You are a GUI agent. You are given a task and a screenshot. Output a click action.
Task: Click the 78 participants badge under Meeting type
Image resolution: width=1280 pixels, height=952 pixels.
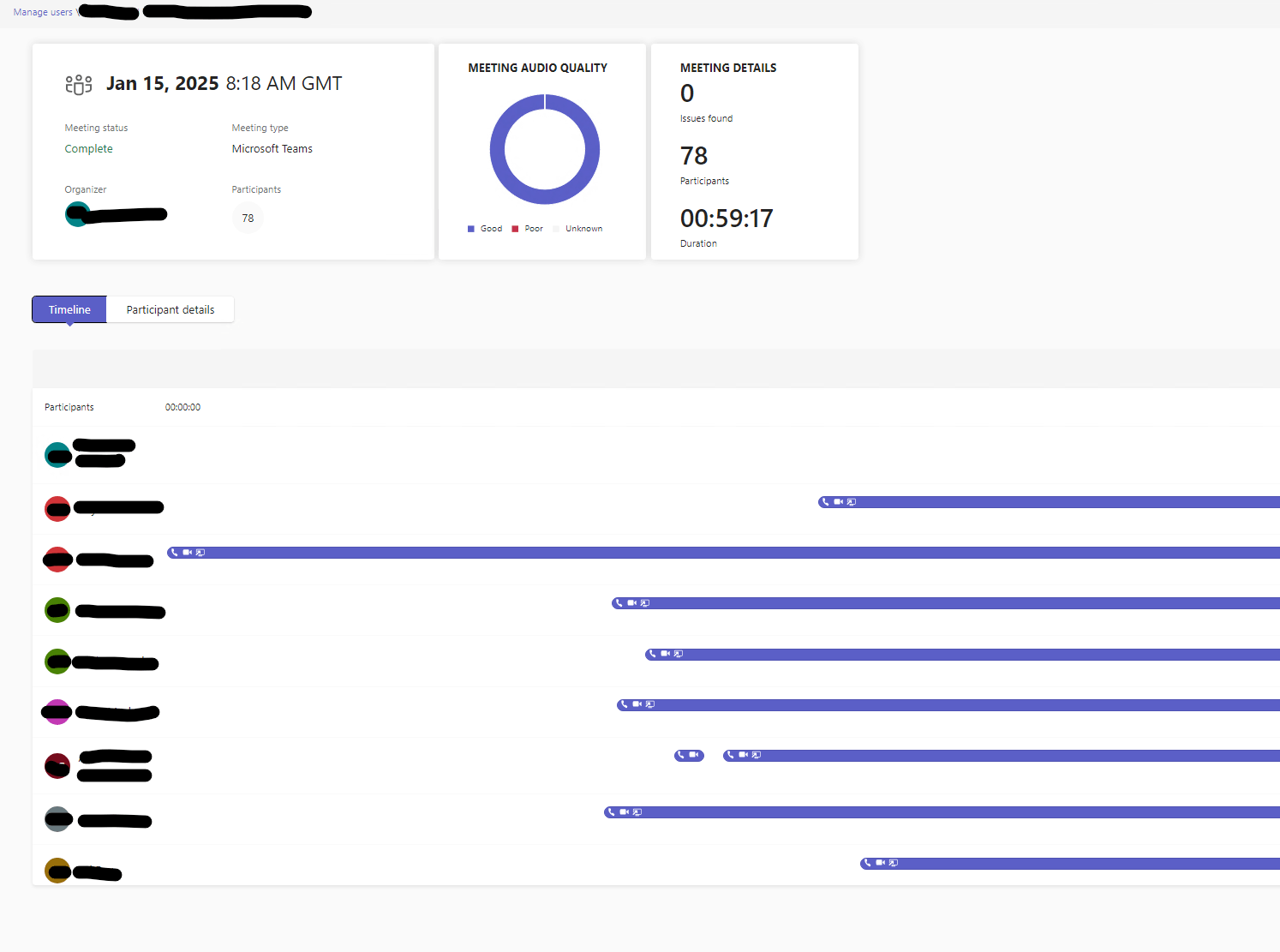coord(248,218)
